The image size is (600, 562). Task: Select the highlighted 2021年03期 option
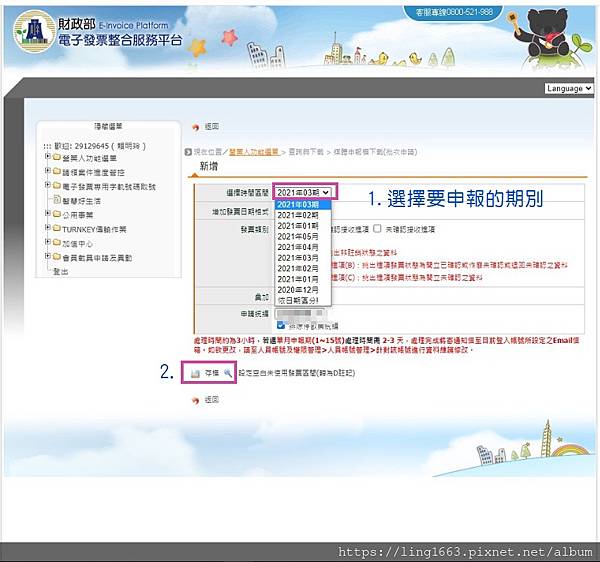click(303, 205)
